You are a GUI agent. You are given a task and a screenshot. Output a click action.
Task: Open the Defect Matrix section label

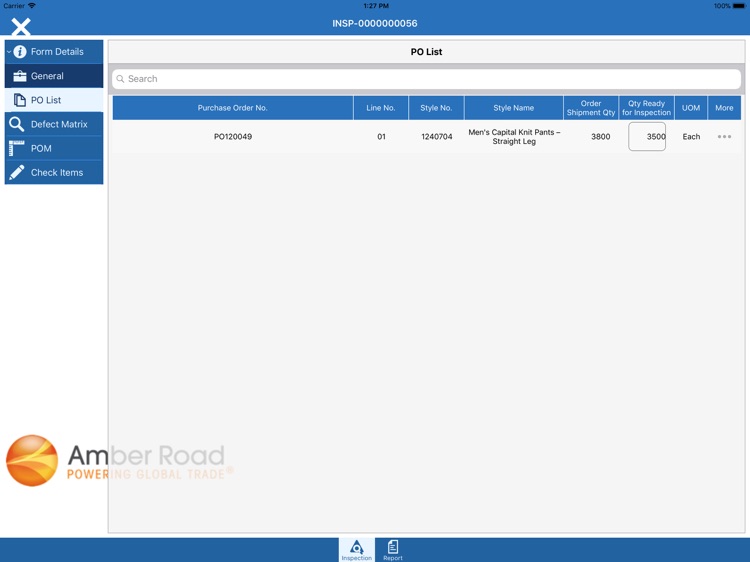pyautogui.click(x=59, y=124)
